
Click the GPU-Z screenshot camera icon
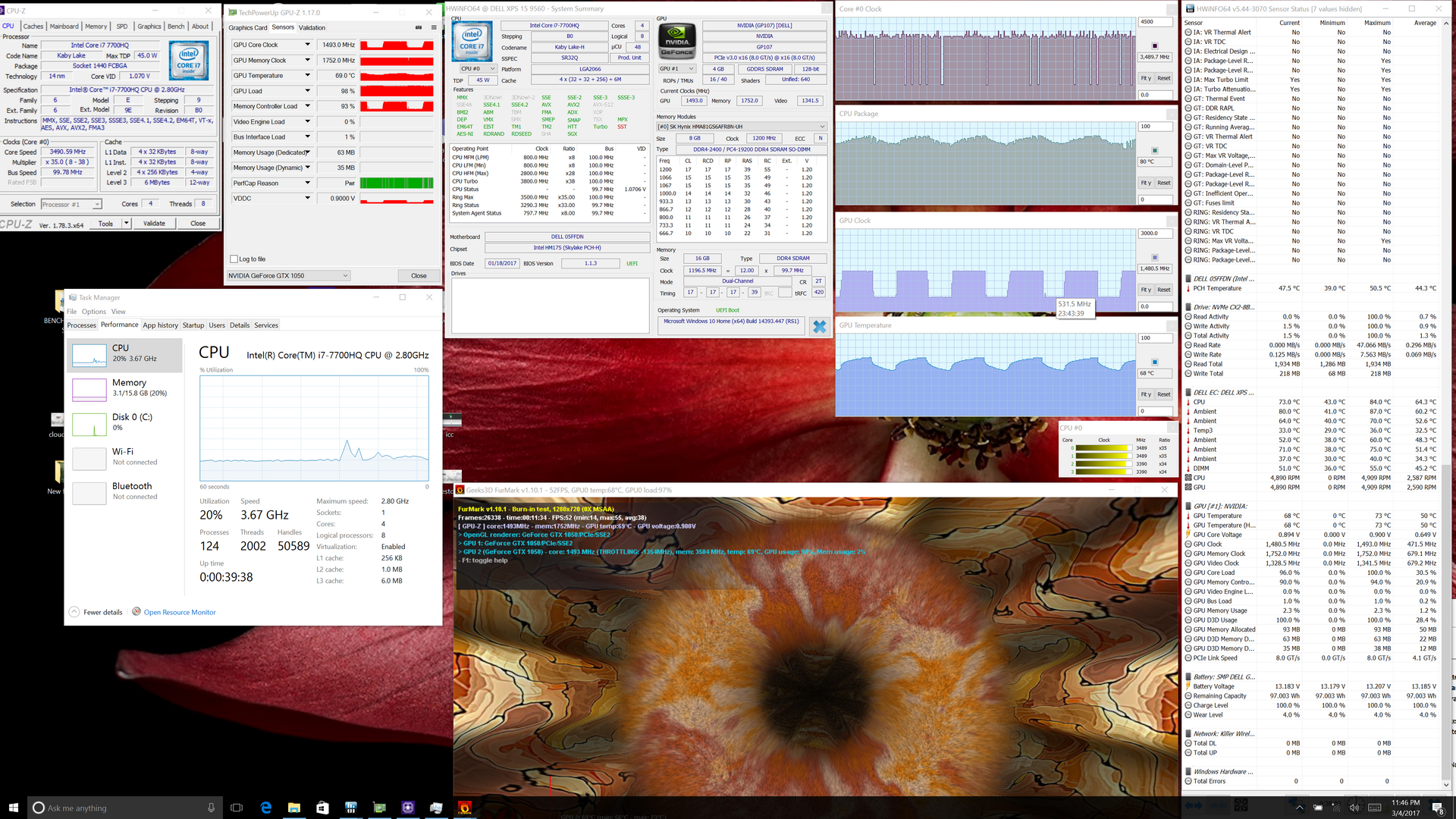coord(419,27)
